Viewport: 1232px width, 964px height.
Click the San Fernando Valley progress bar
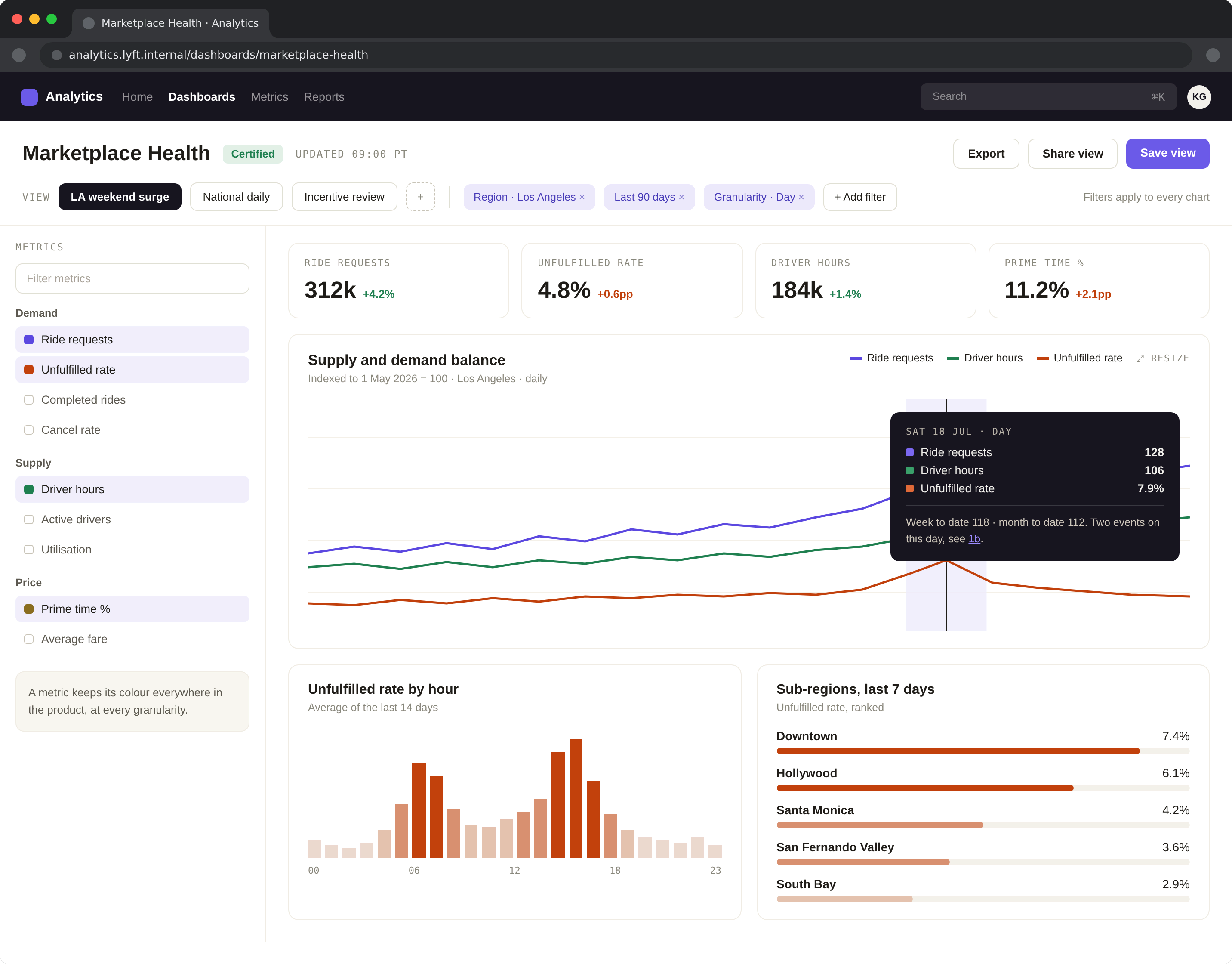click(983, 862)
